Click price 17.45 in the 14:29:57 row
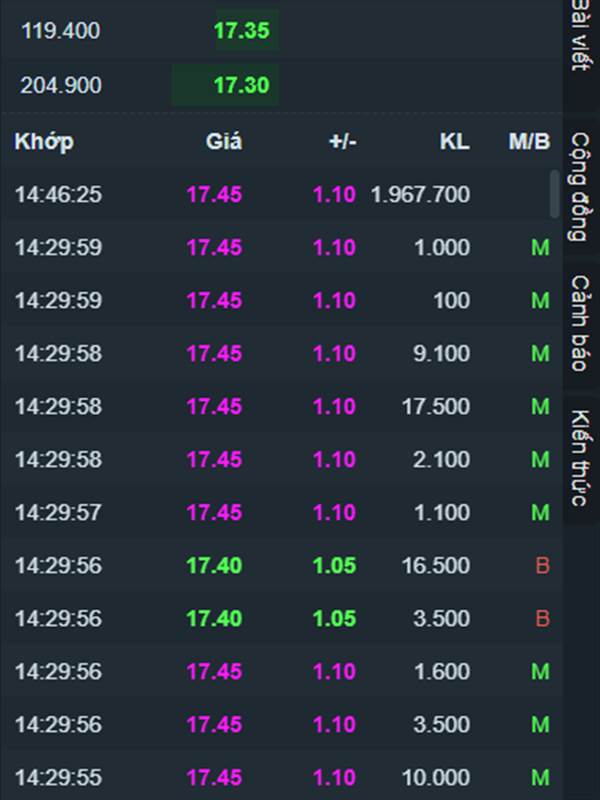Viewport: 600px width, 800px height. (x=214, y=512)
